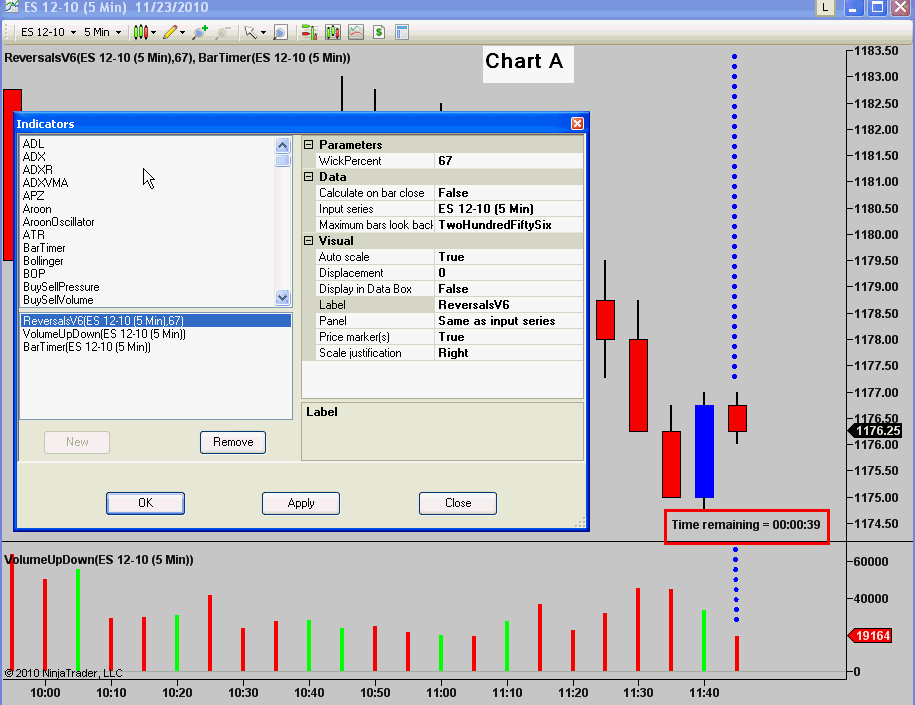The height and width of the screenshot is (705, 915).
Task: Select BuySellVolume in the indicator list
Action: click(58, 300)
